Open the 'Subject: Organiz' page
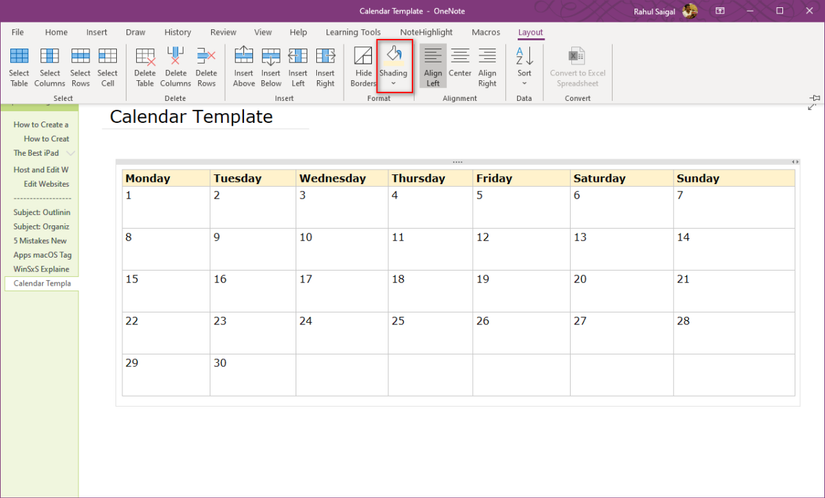This screenshot has height=498, width=825. (x=41, y=227)
